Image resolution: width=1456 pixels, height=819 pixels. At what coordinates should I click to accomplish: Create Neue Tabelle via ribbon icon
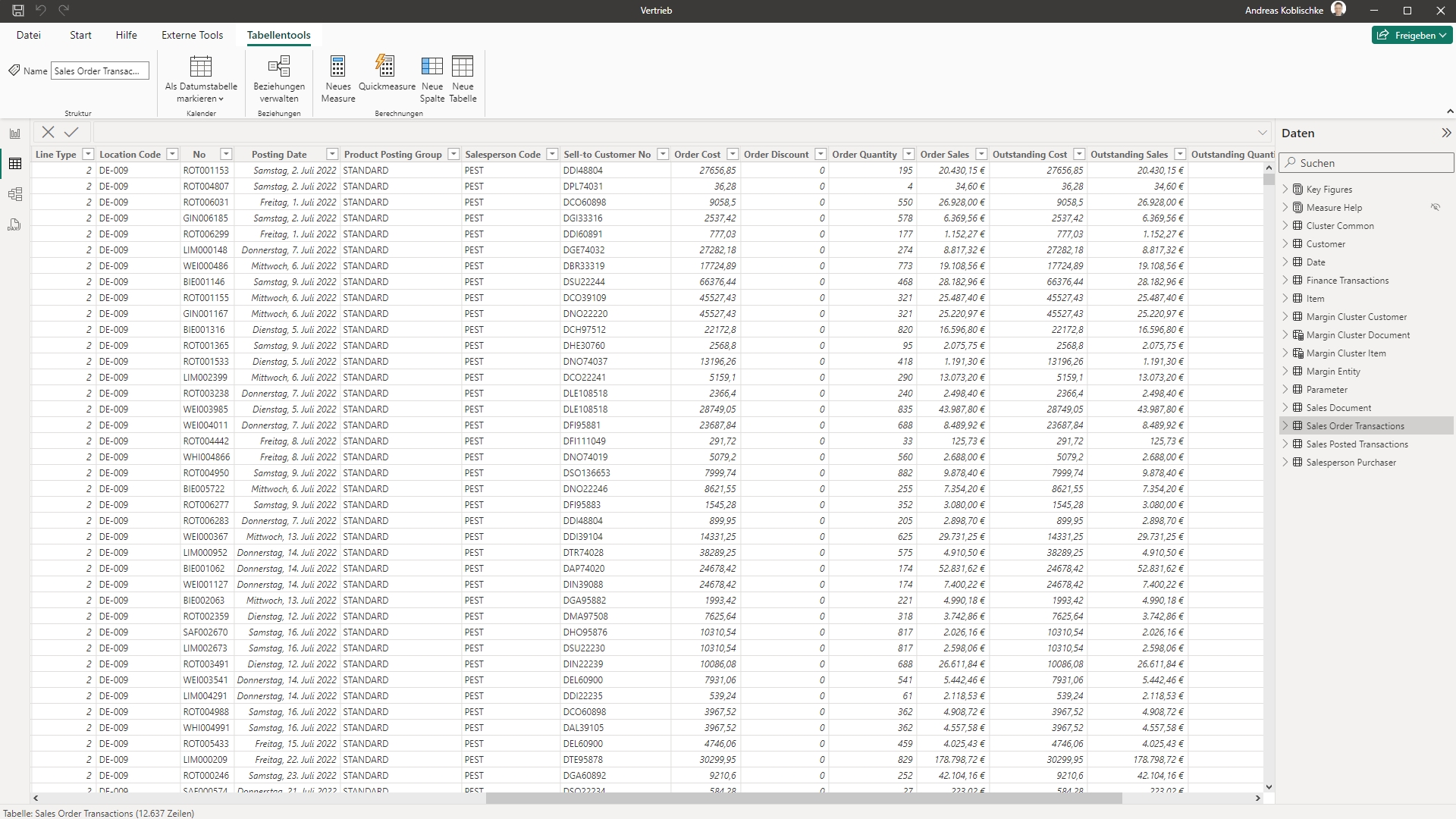463,67
